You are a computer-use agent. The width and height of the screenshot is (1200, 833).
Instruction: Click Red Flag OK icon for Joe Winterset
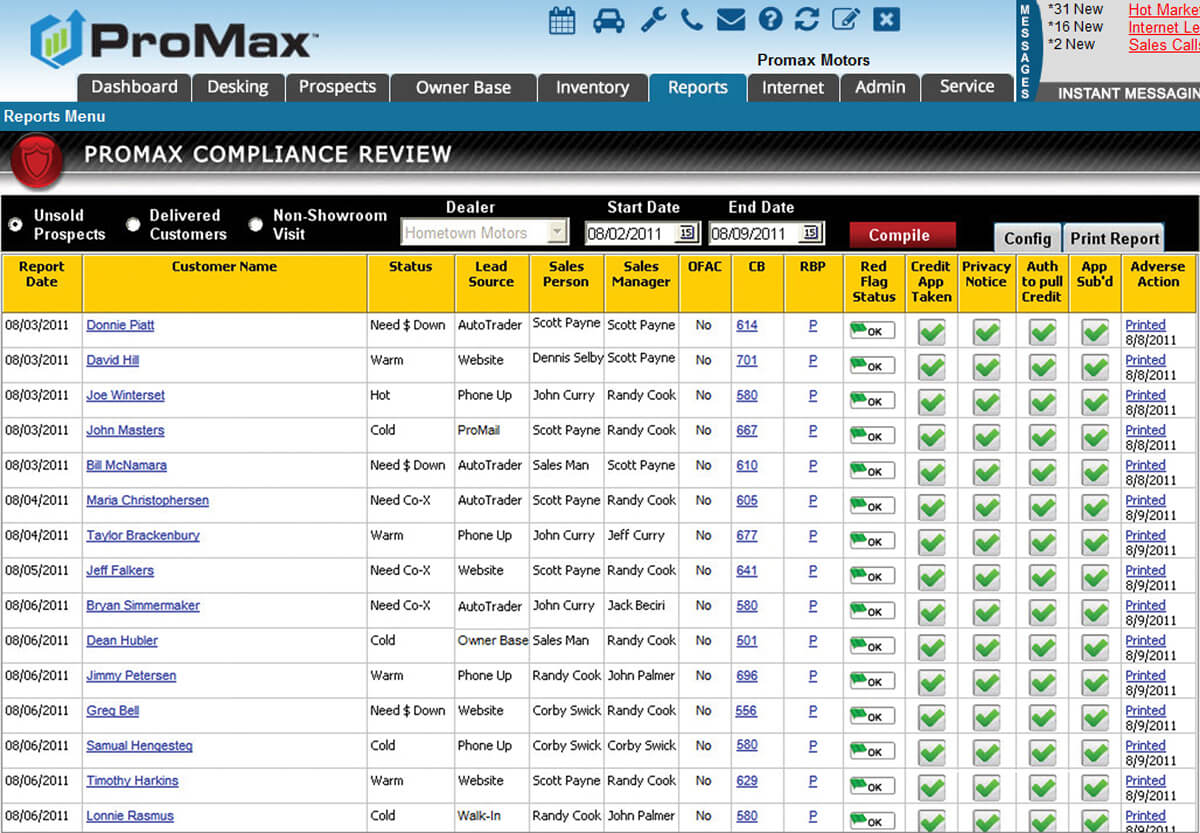872,401
